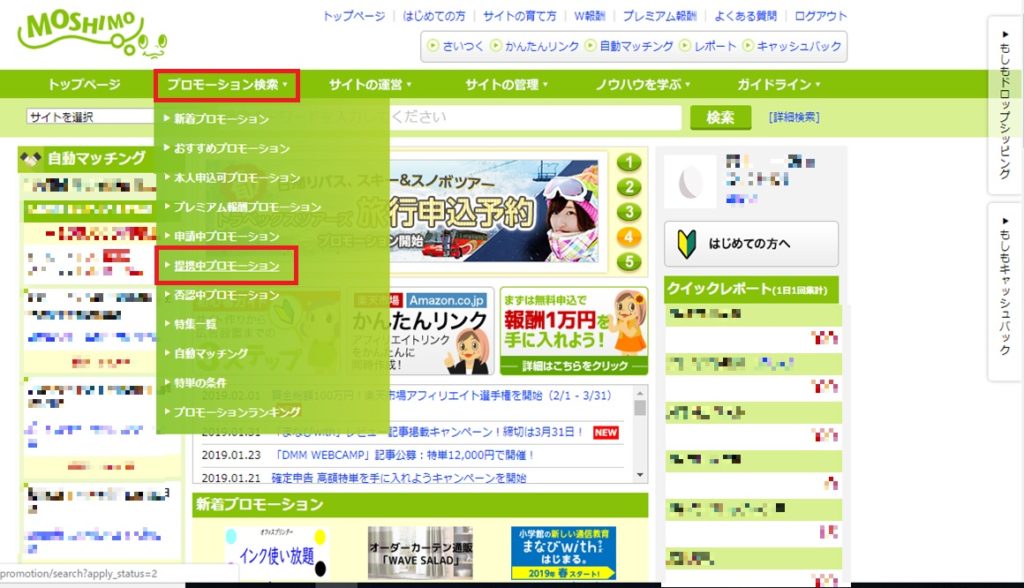Open the 詳細検索 link
The width and height of the screenshot is (1024, 588).
click(x=794, y=118)
